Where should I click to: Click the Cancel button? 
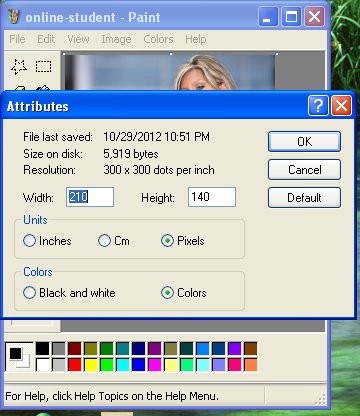tap(304, 169)
